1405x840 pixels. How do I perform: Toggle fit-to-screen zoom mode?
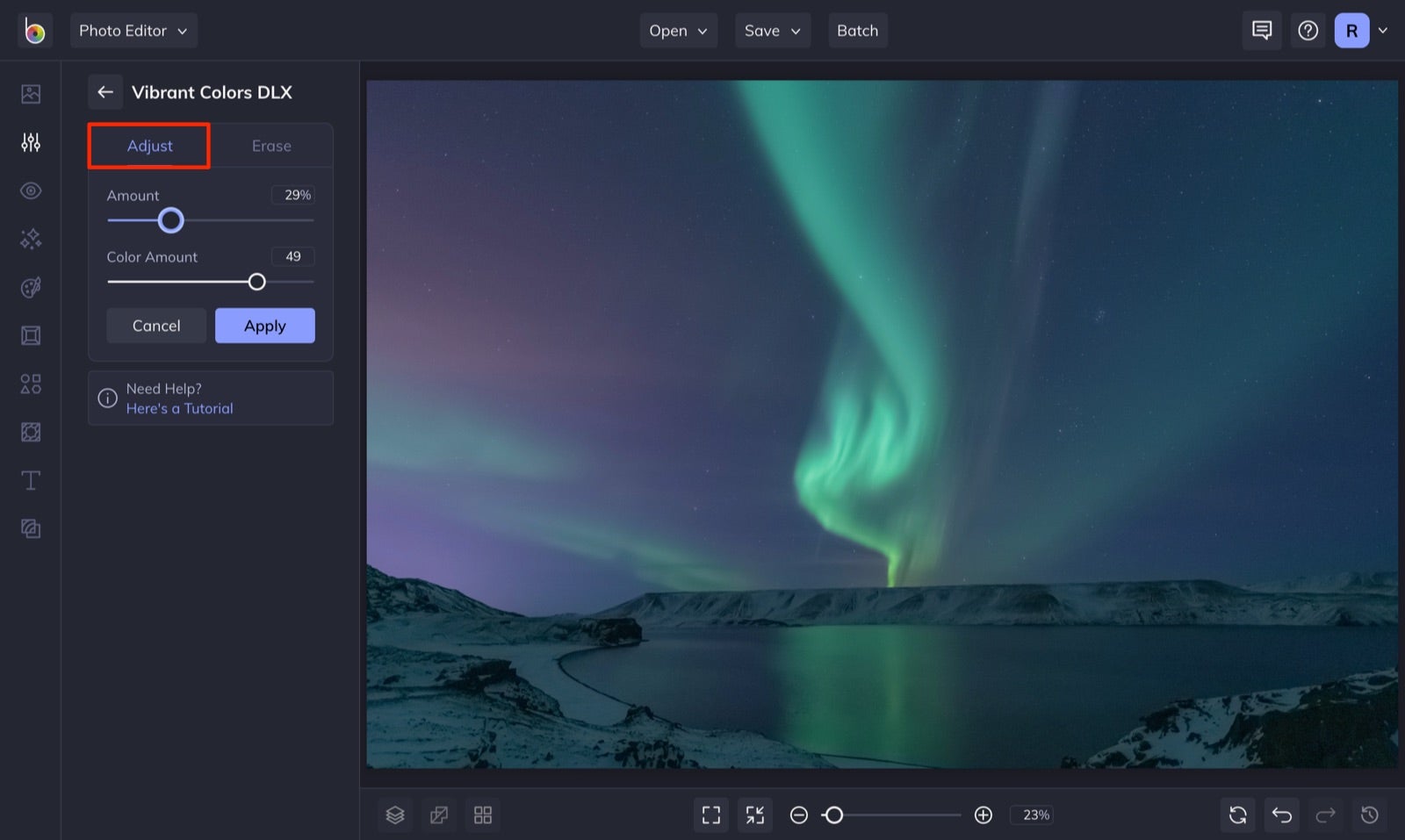point(754,815)
